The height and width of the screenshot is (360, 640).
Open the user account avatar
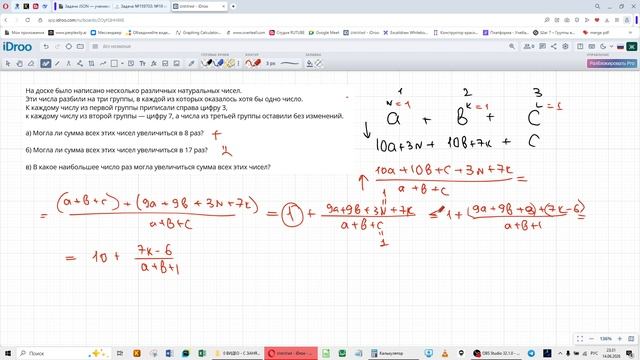tap(631, 47)
